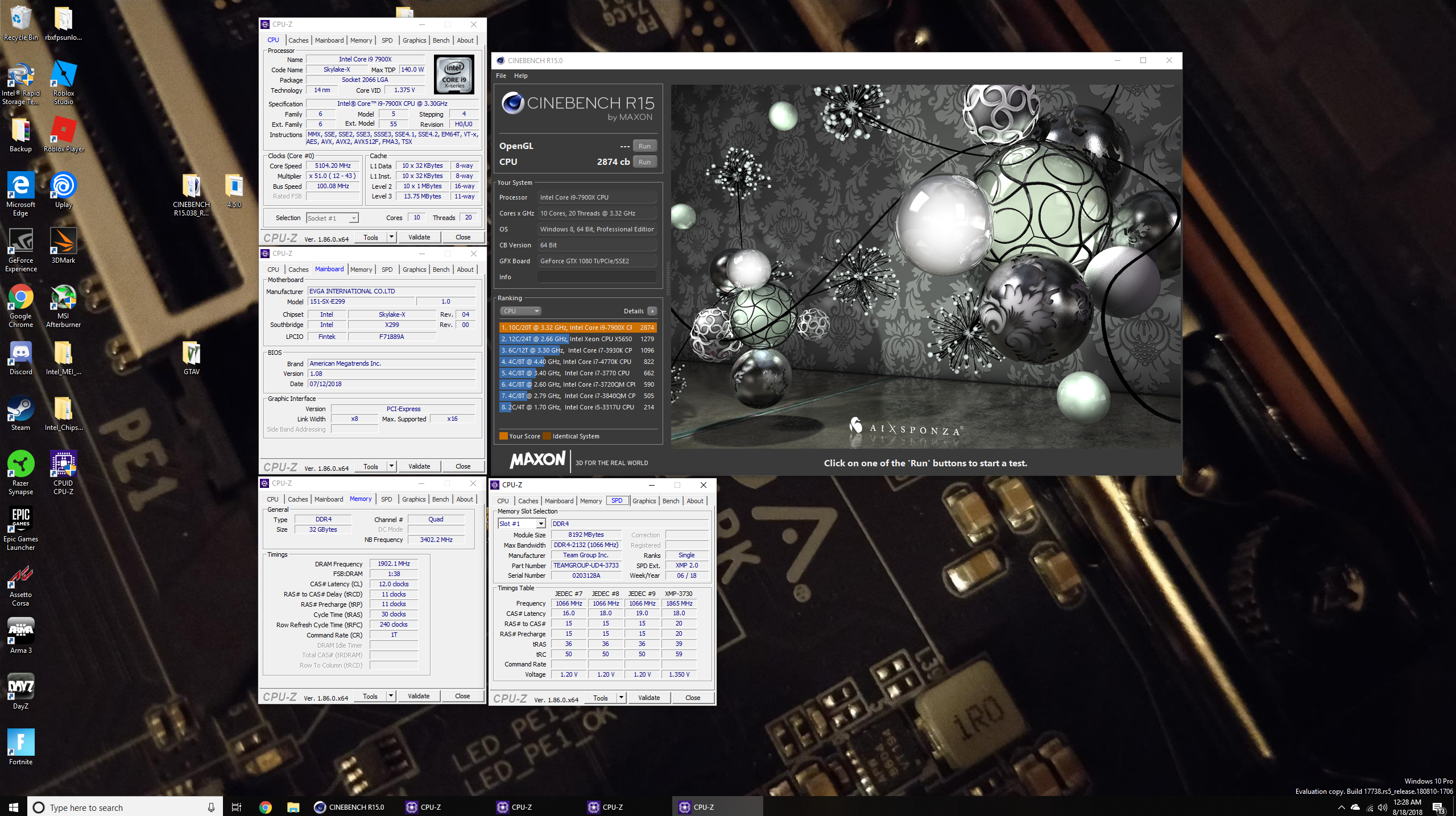Click the taskbar clock showing 12:28 AM

point(1407,807)
